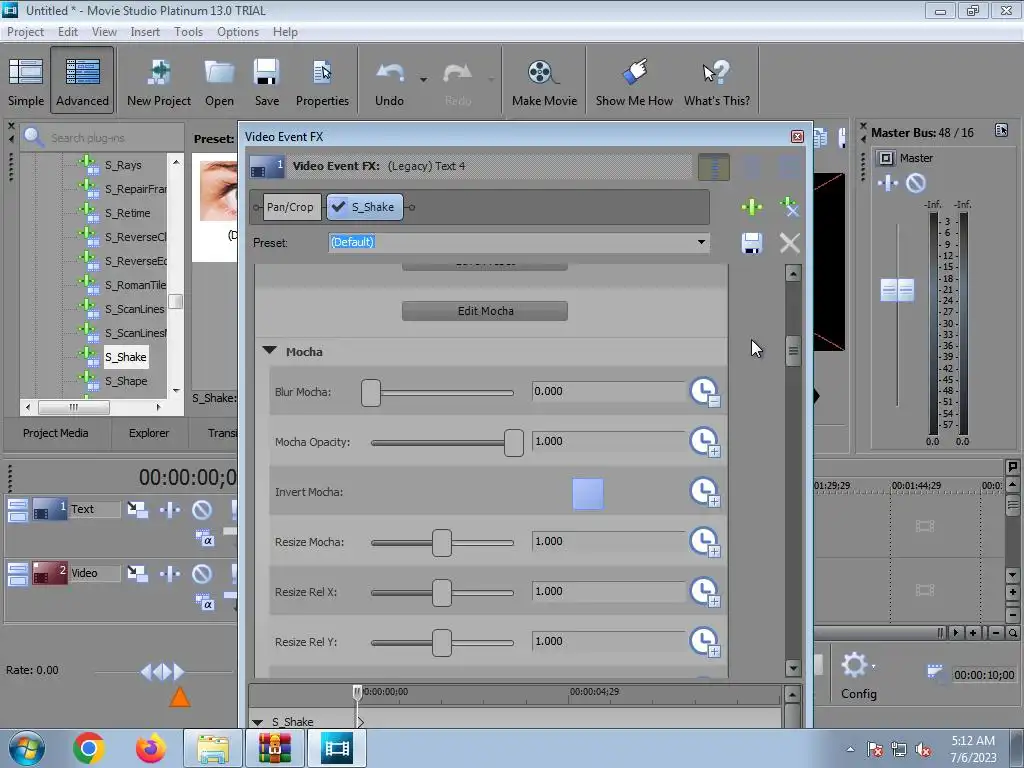Animate Invert Mocha clock icon
Screen dimensions: 1024x768
coord(705,492)
